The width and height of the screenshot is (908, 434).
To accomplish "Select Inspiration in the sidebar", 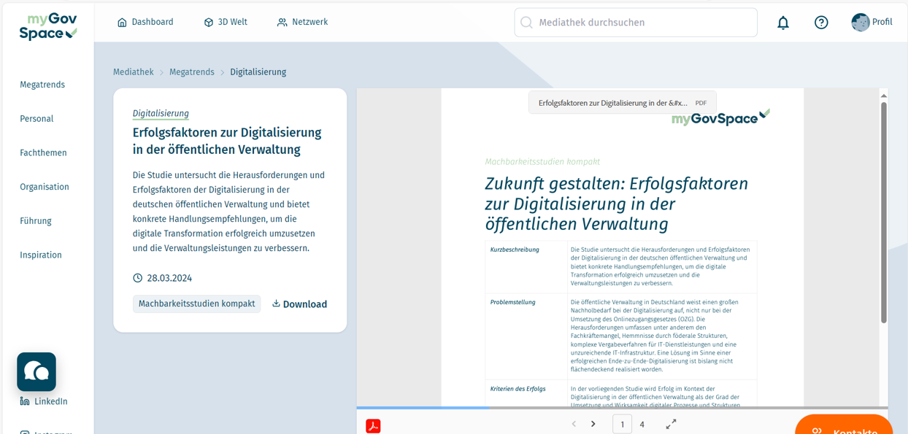I will click(41, 255).
